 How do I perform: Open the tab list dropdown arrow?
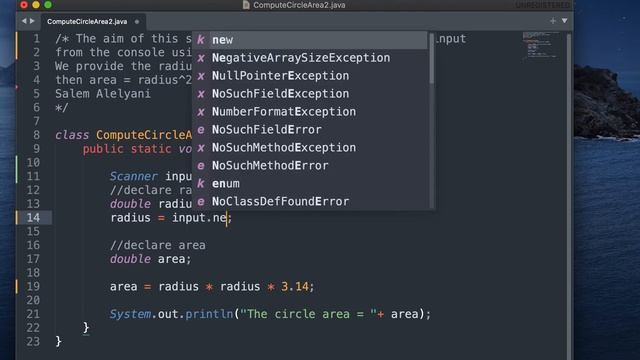pos(564,21)
